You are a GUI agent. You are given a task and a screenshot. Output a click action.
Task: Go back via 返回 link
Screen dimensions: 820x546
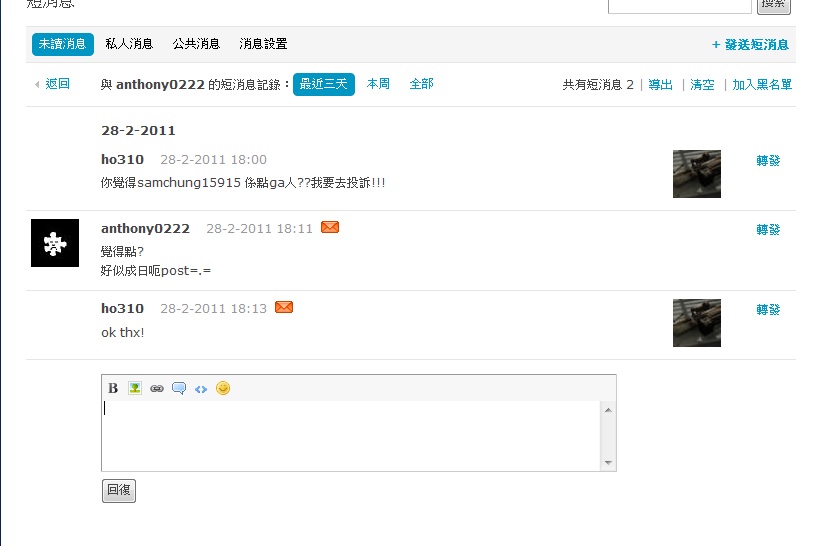[x=58, y=84]
